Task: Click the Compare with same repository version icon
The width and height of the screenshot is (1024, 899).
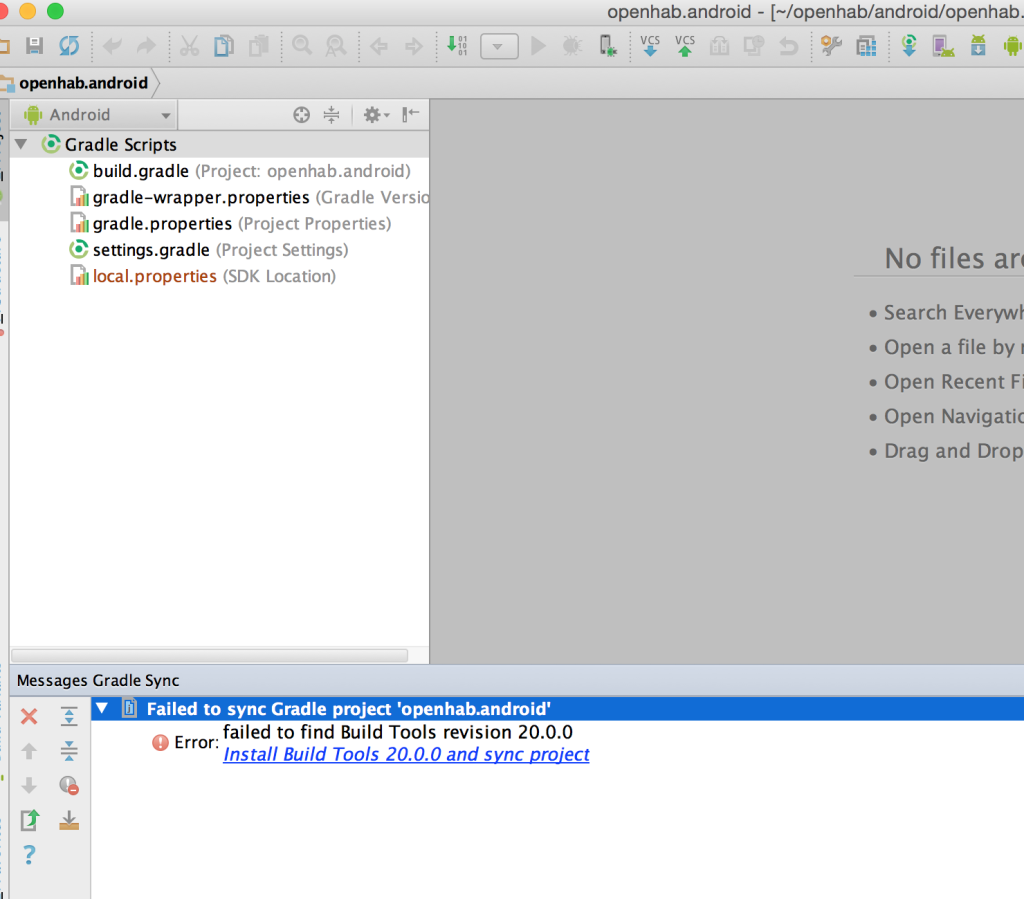Action: tap(754, 46)
